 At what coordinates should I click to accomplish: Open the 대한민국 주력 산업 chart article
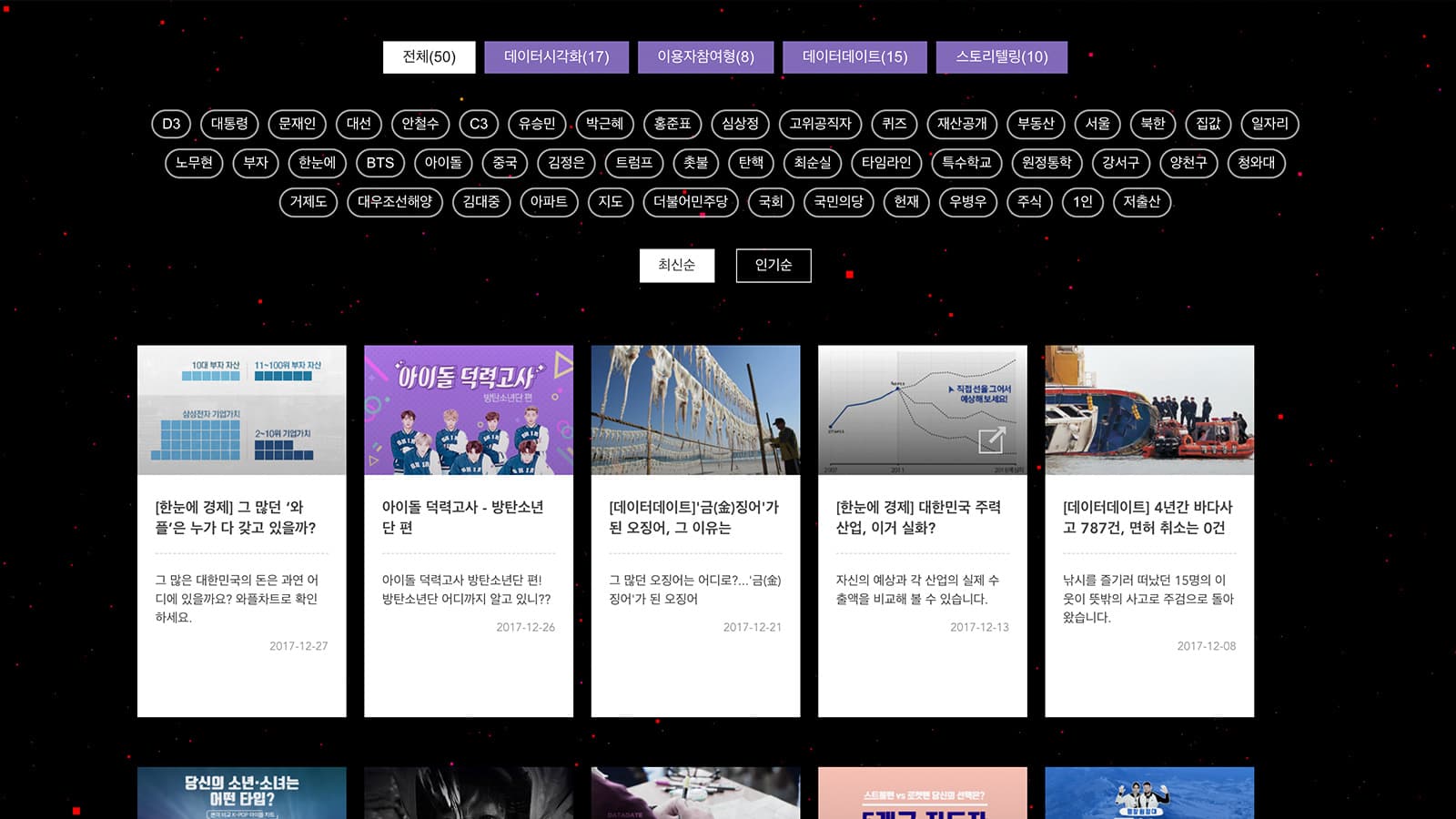[x=922, y=411]
